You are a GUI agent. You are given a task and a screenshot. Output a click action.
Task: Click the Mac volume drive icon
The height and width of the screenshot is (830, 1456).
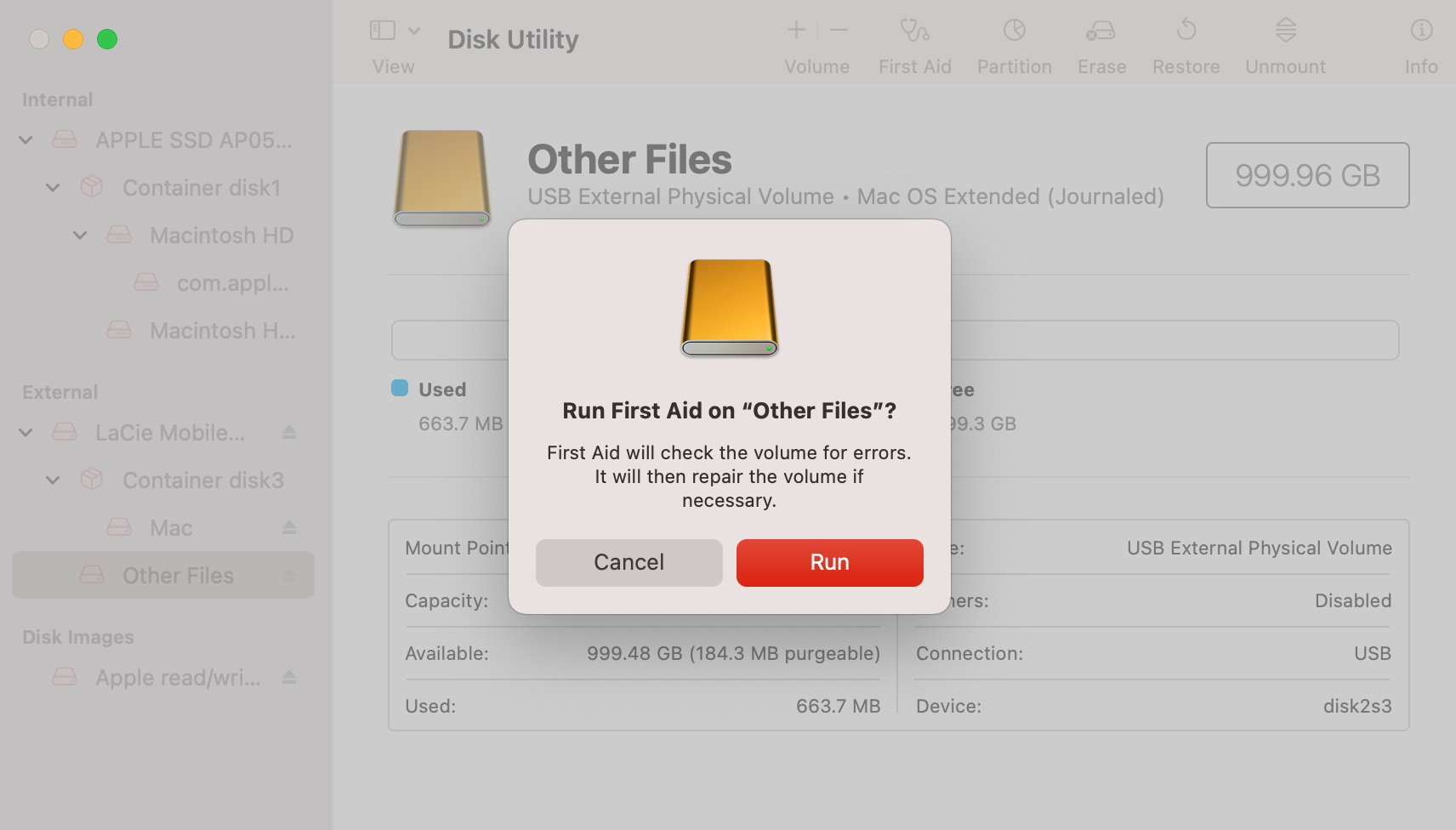pos(119,527)
